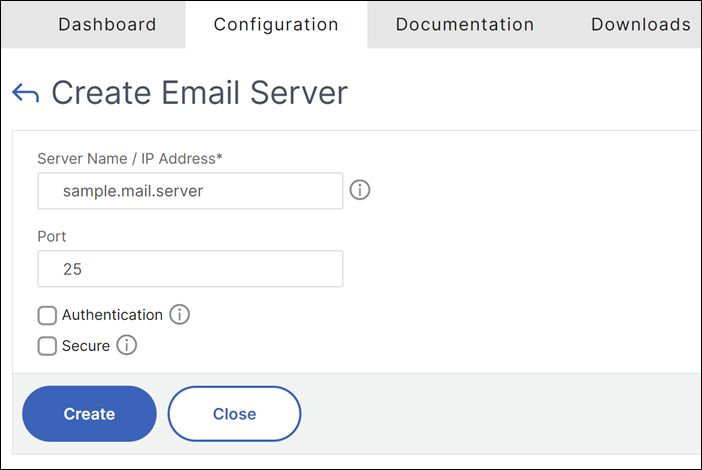Screen dimensions: 702x470
Task: Switch to the Dashboard tab
Action: pos(107,25)
